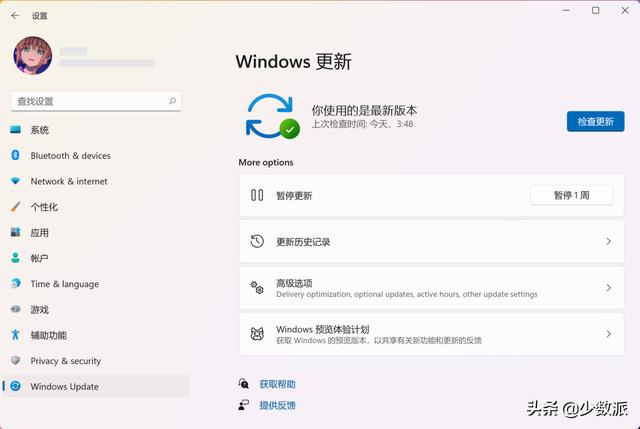
Task: Click the 上次检查时间 status text
Action: point(362,124)
